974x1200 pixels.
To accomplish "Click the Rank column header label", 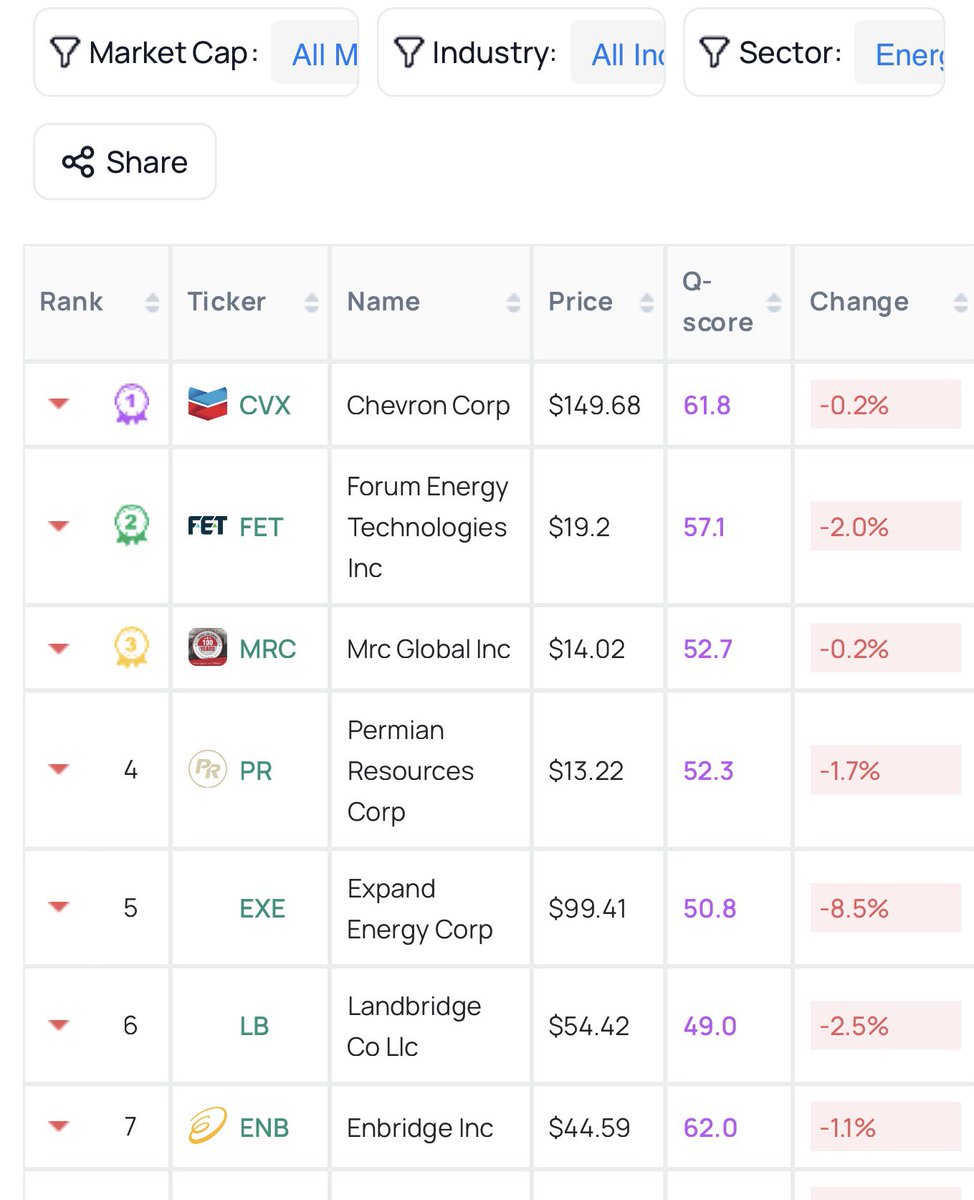I will pos(71,302).
